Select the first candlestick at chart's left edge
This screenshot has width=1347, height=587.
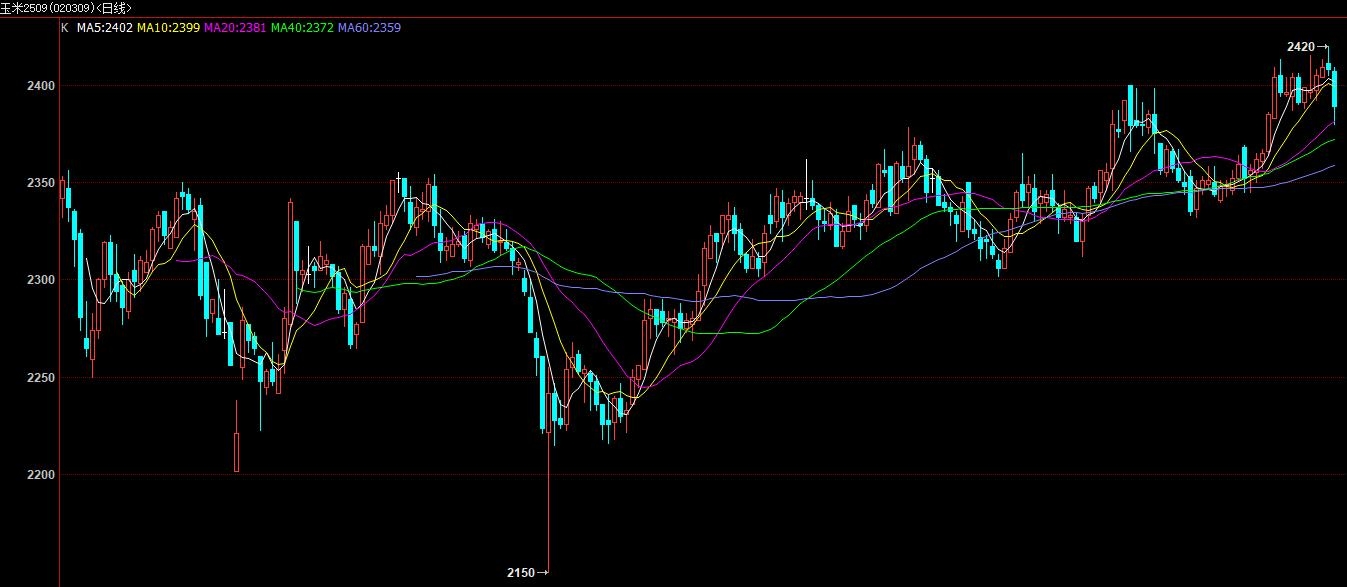63,190
